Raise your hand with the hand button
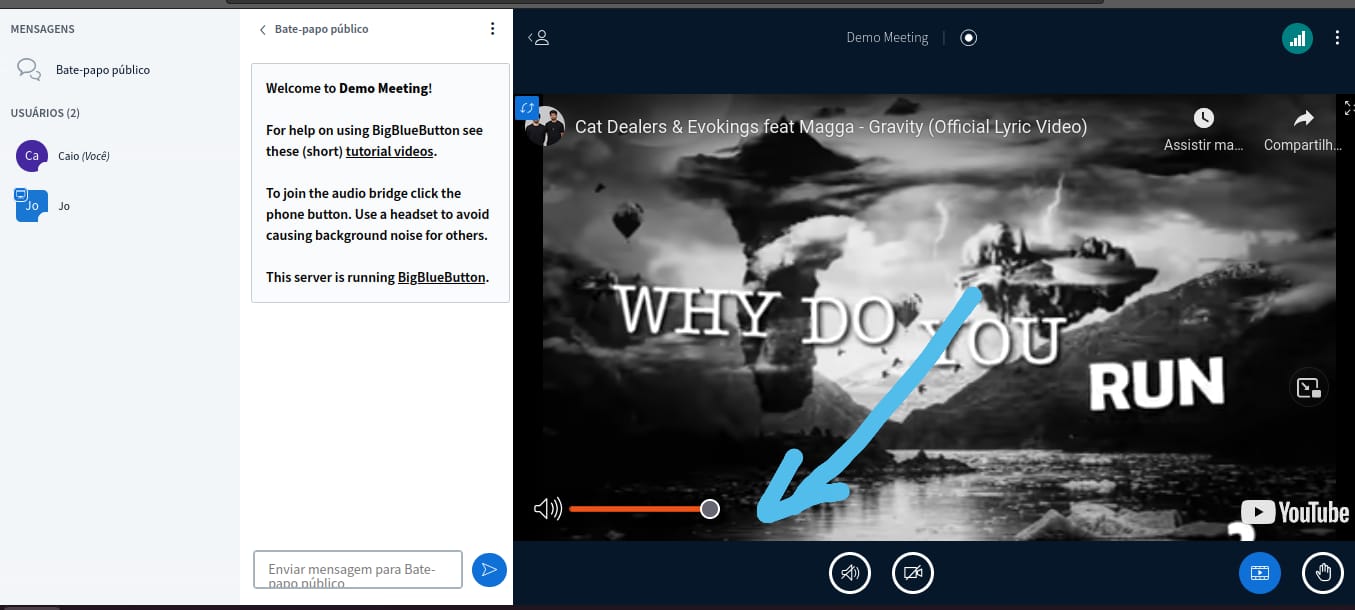Viewport: 1355px width, 610px height. pyautogui.click(x=1323, y=573)
